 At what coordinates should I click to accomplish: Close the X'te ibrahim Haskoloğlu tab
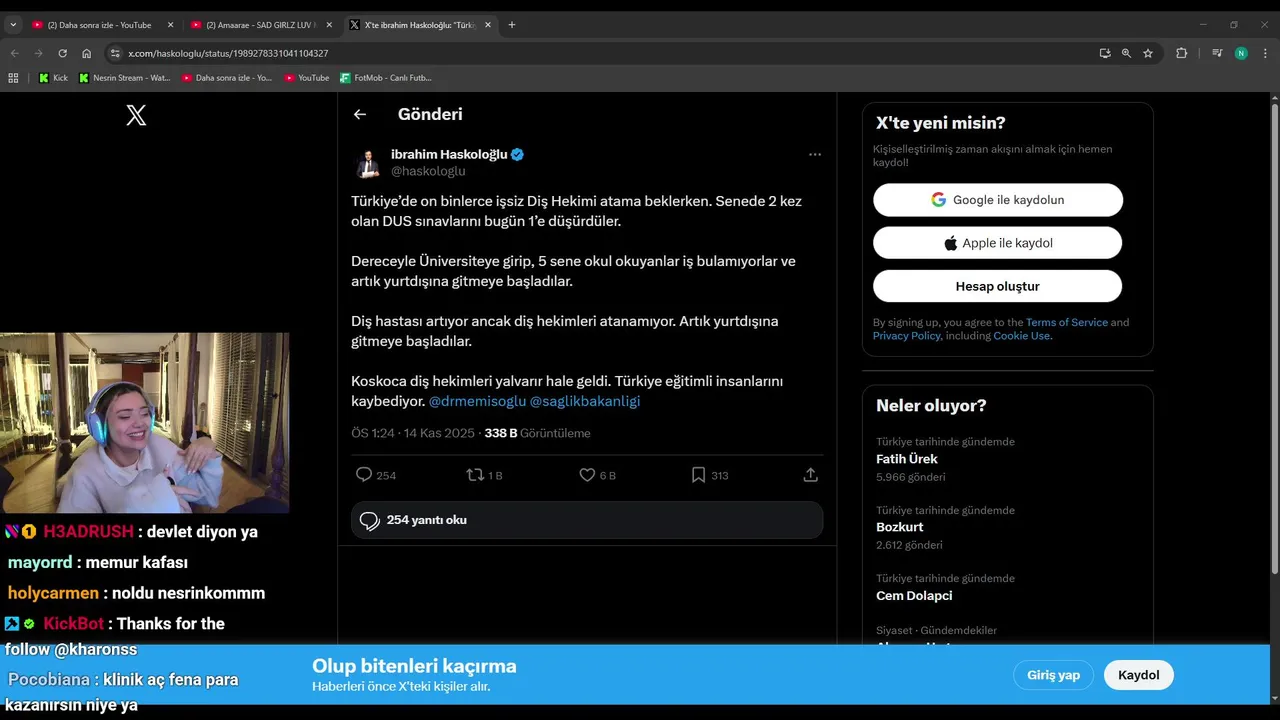tap(488, 25)
